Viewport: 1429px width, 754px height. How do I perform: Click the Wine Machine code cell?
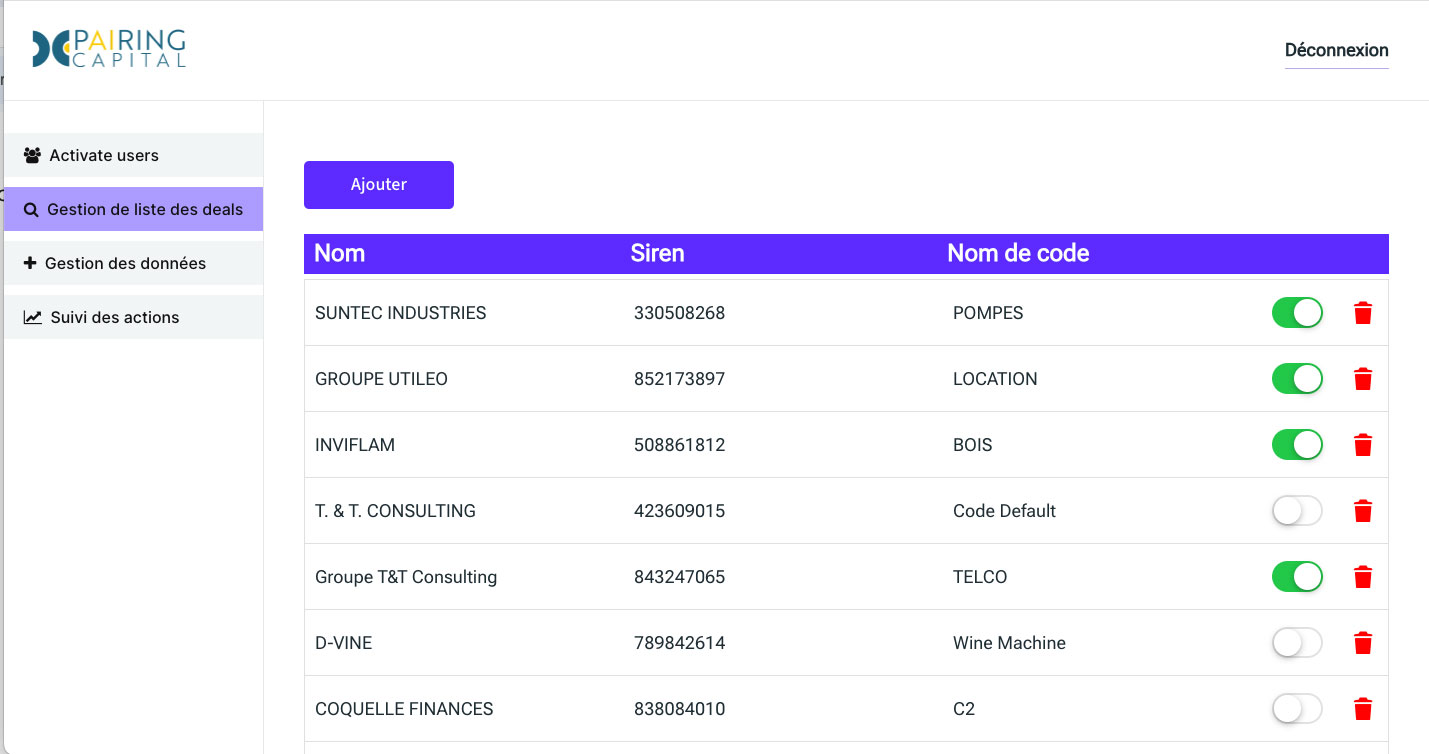click(x=1009, y=643)
